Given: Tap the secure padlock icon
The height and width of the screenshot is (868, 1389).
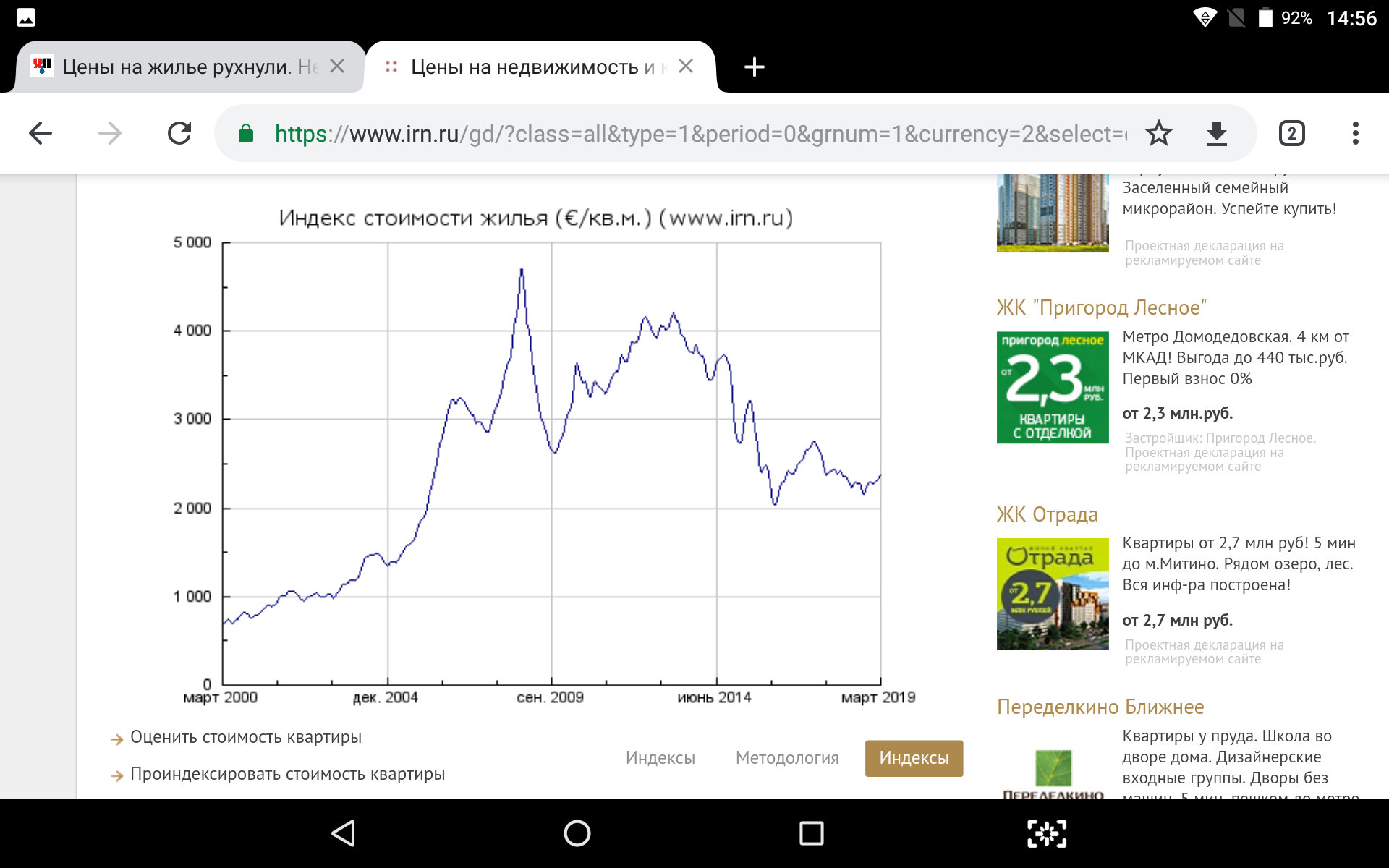Looking at the screenshot, I should click(x=246, y=133).
